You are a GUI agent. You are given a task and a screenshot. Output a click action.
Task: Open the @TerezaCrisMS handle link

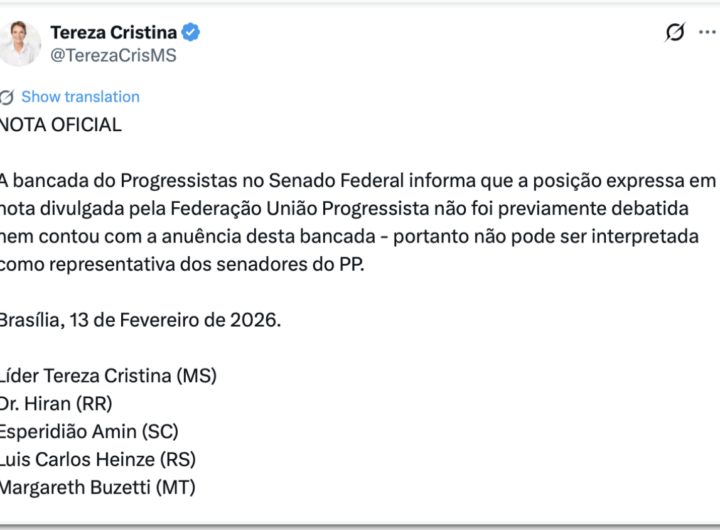[113, 56]
